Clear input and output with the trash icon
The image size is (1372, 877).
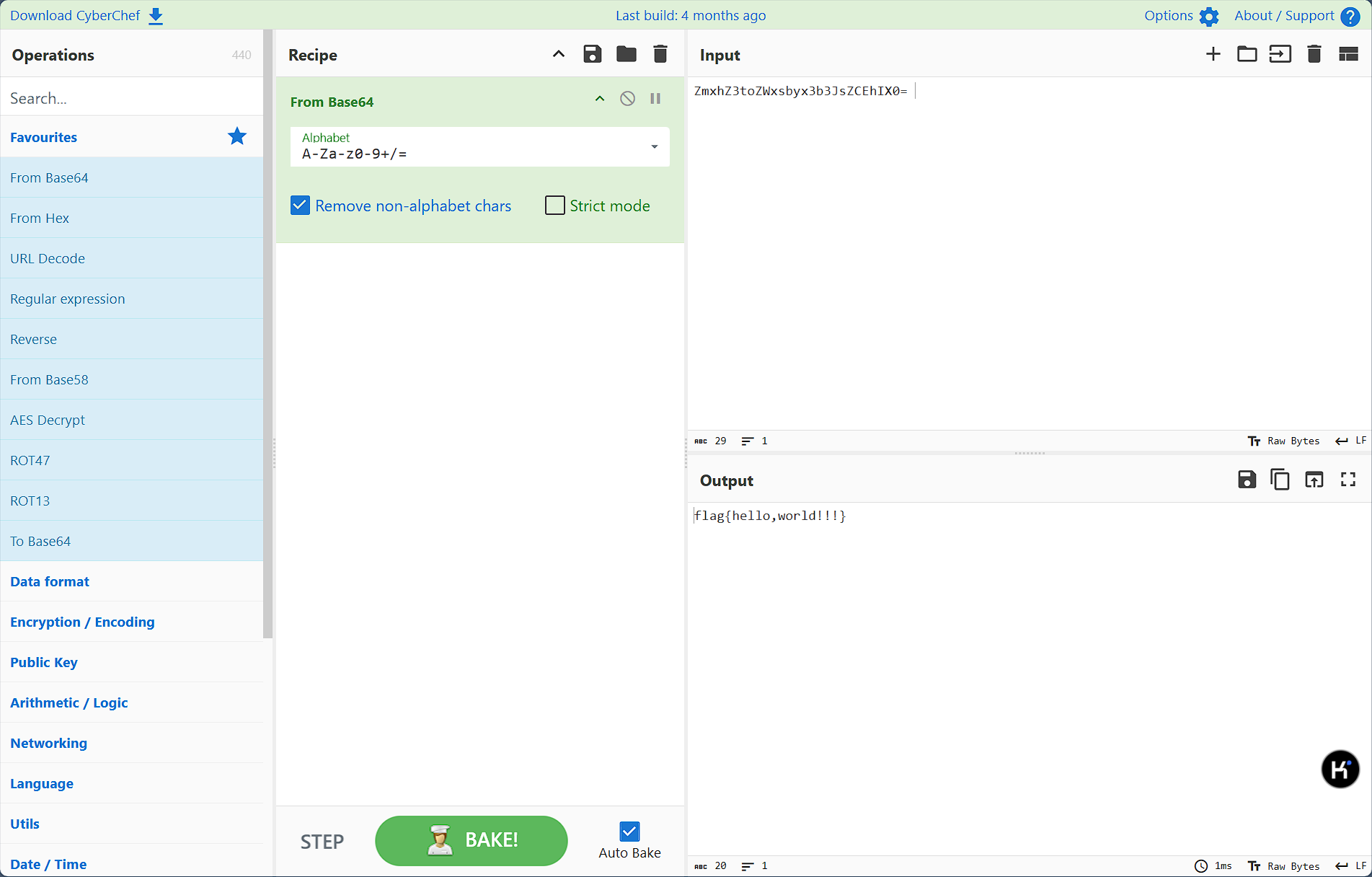tap(1314, 54)
